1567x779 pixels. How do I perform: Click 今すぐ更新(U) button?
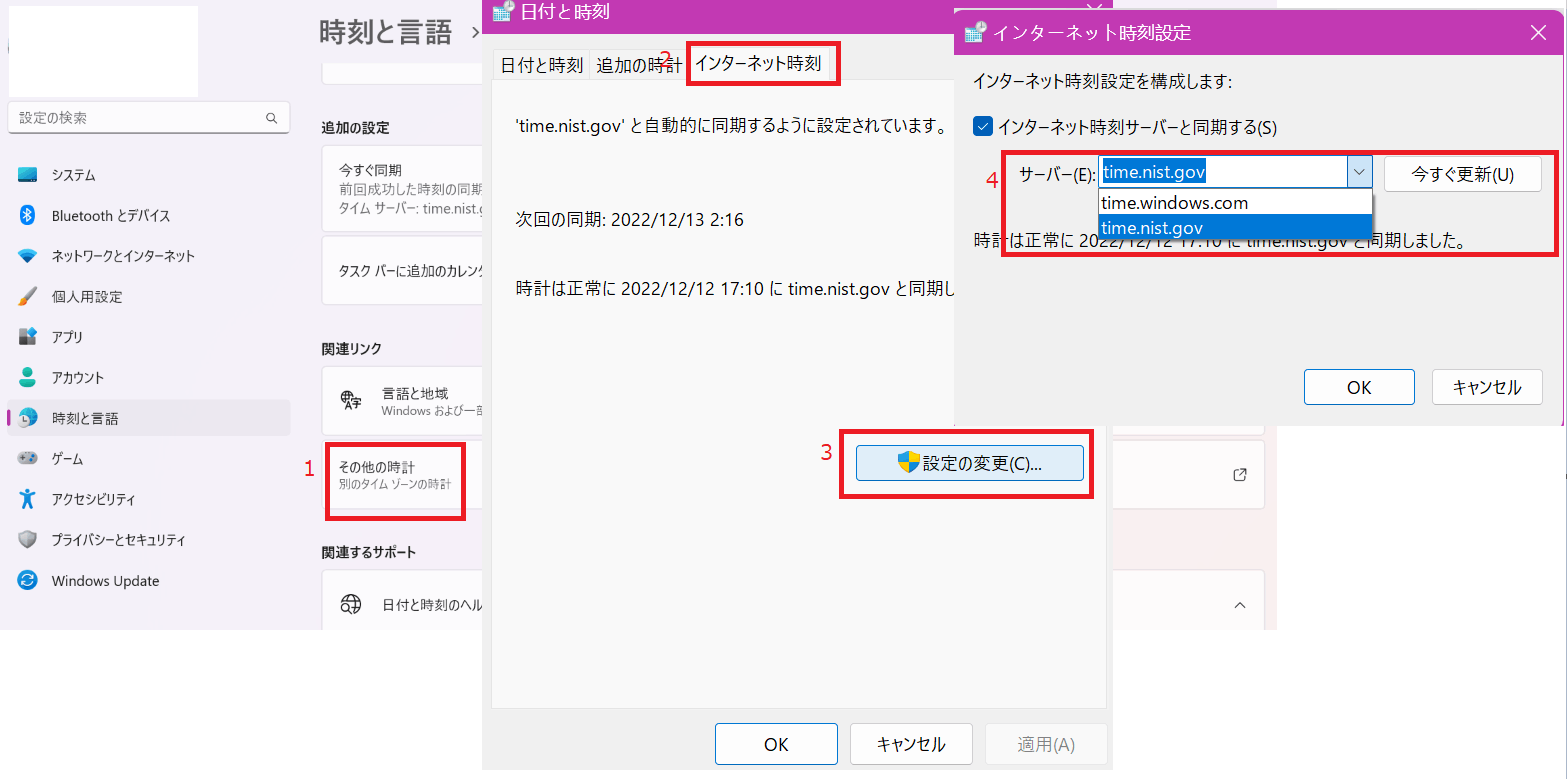click(1462, 173)
